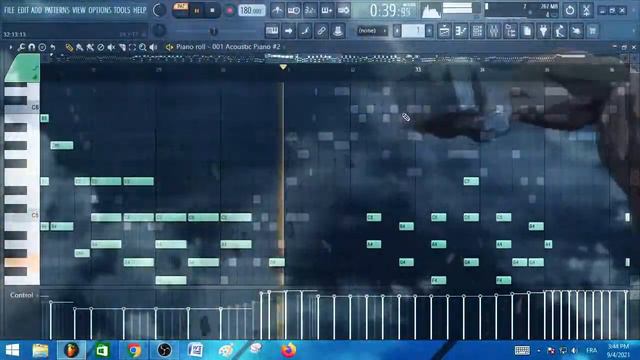
Task: Toggle the multilink to controllers icon
Action: coord(321,31)
